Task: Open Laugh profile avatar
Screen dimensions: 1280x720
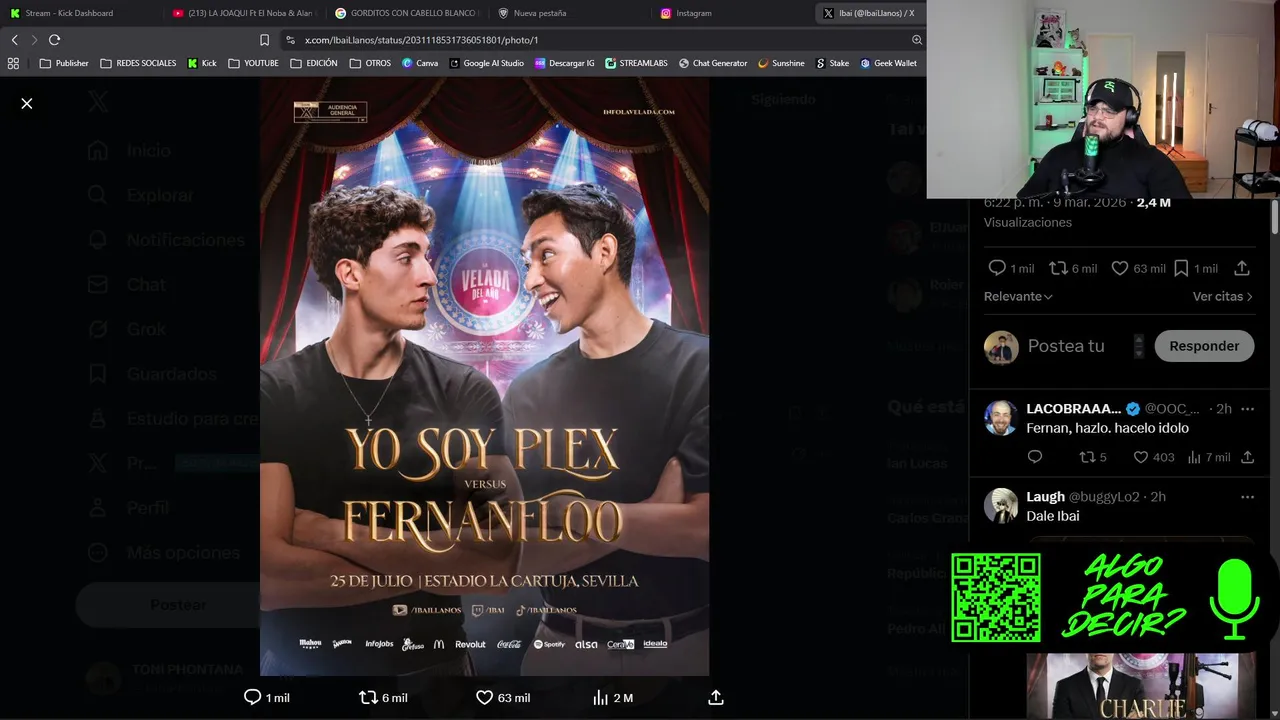Action: [1001, 506]
